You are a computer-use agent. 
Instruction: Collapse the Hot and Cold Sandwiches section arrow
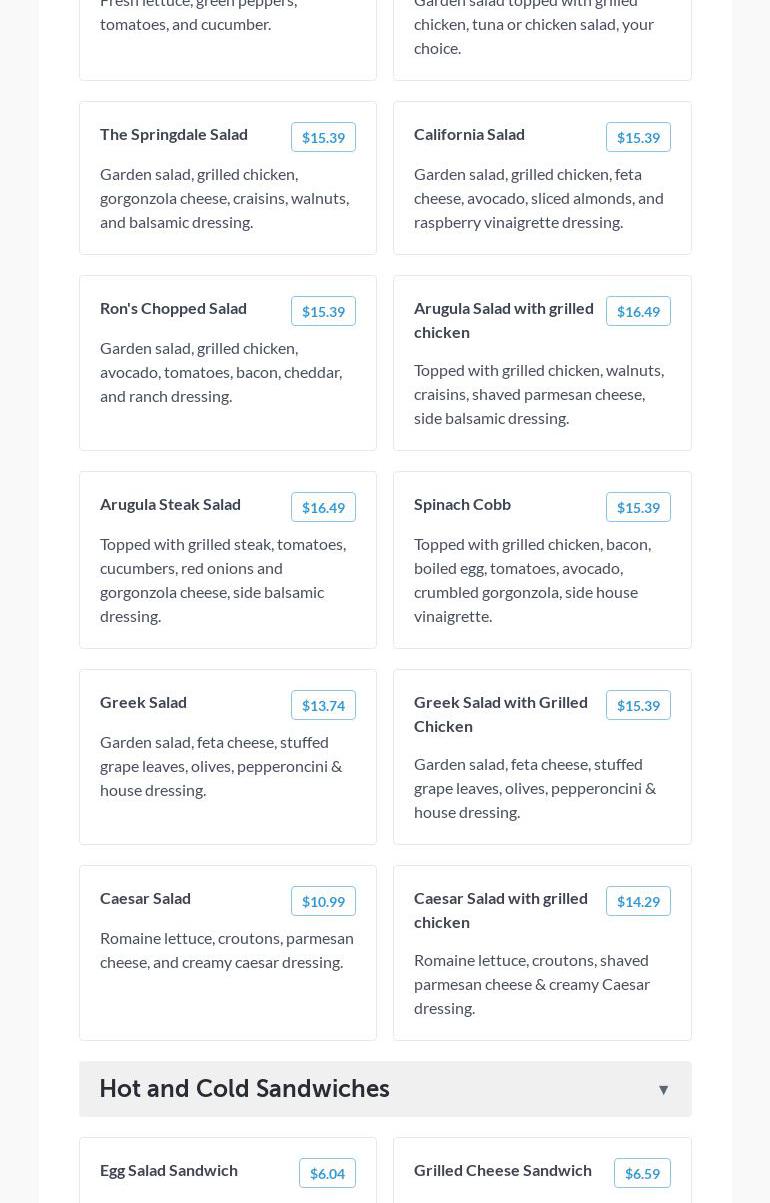click(663, 1089)
